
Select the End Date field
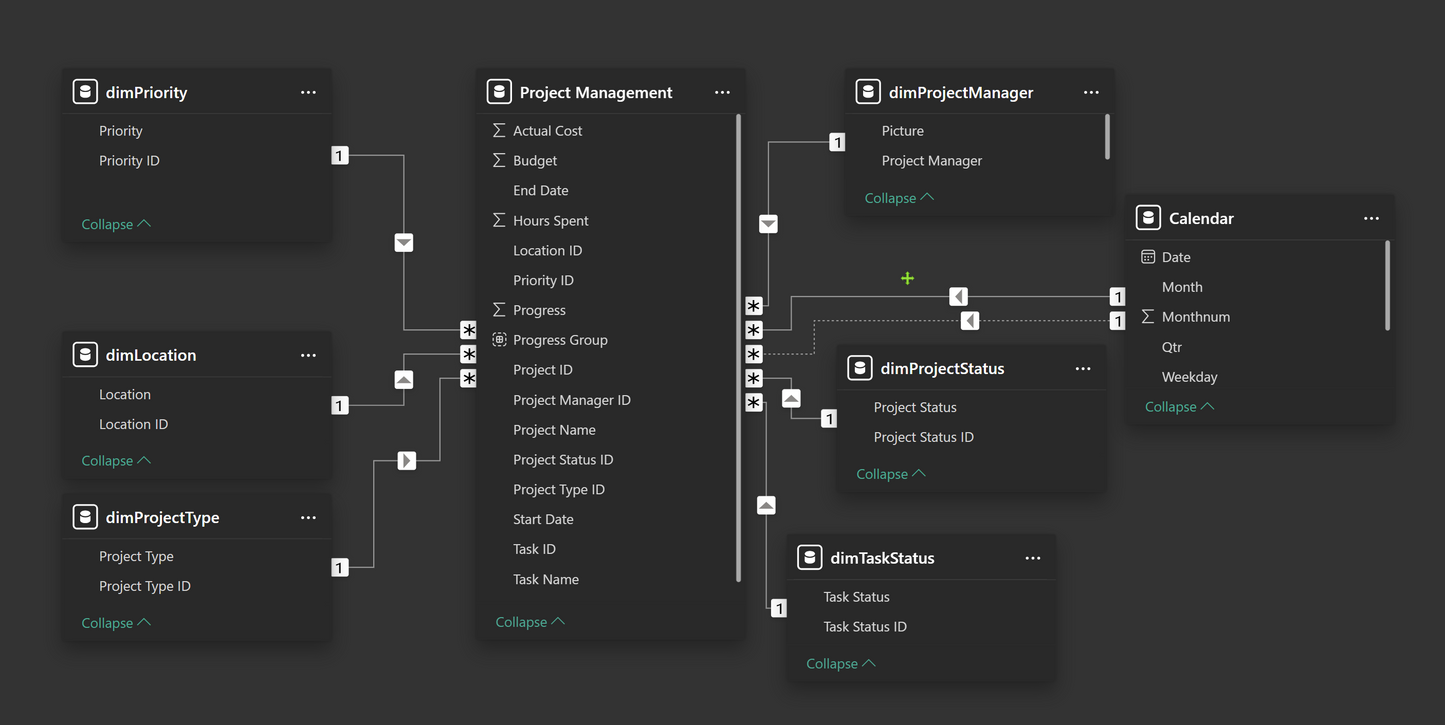pyautogui.click(x=540, y=190)
